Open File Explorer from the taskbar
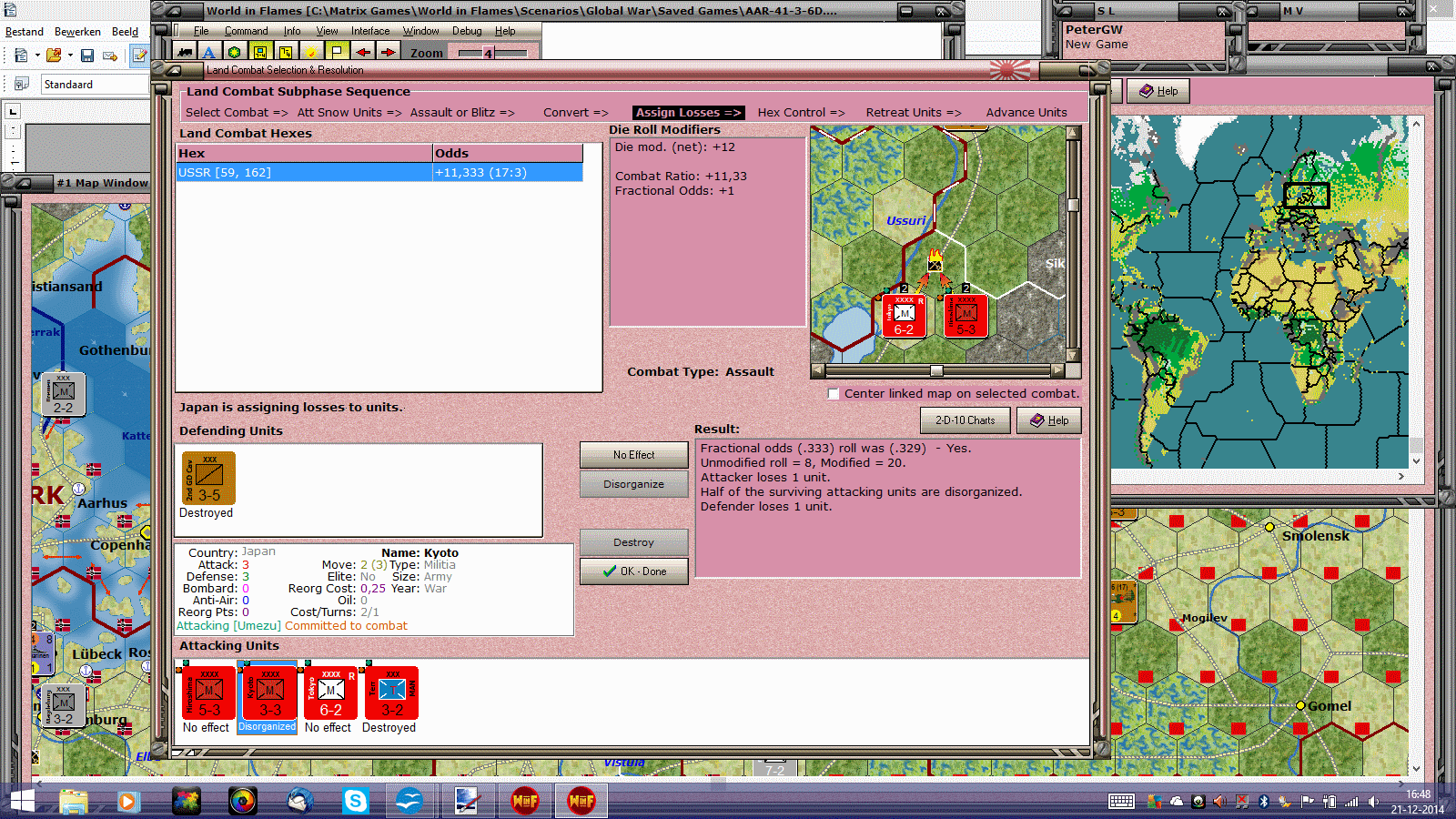This screenshot has height=819, width=1456. (74, 801)
